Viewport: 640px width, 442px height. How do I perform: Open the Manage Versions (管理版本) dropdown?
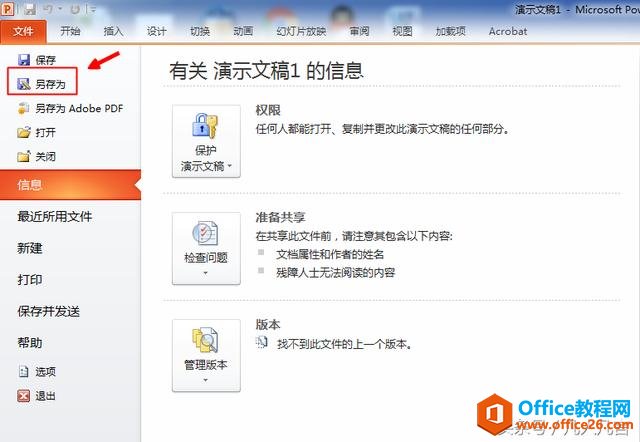coord(206,355)
